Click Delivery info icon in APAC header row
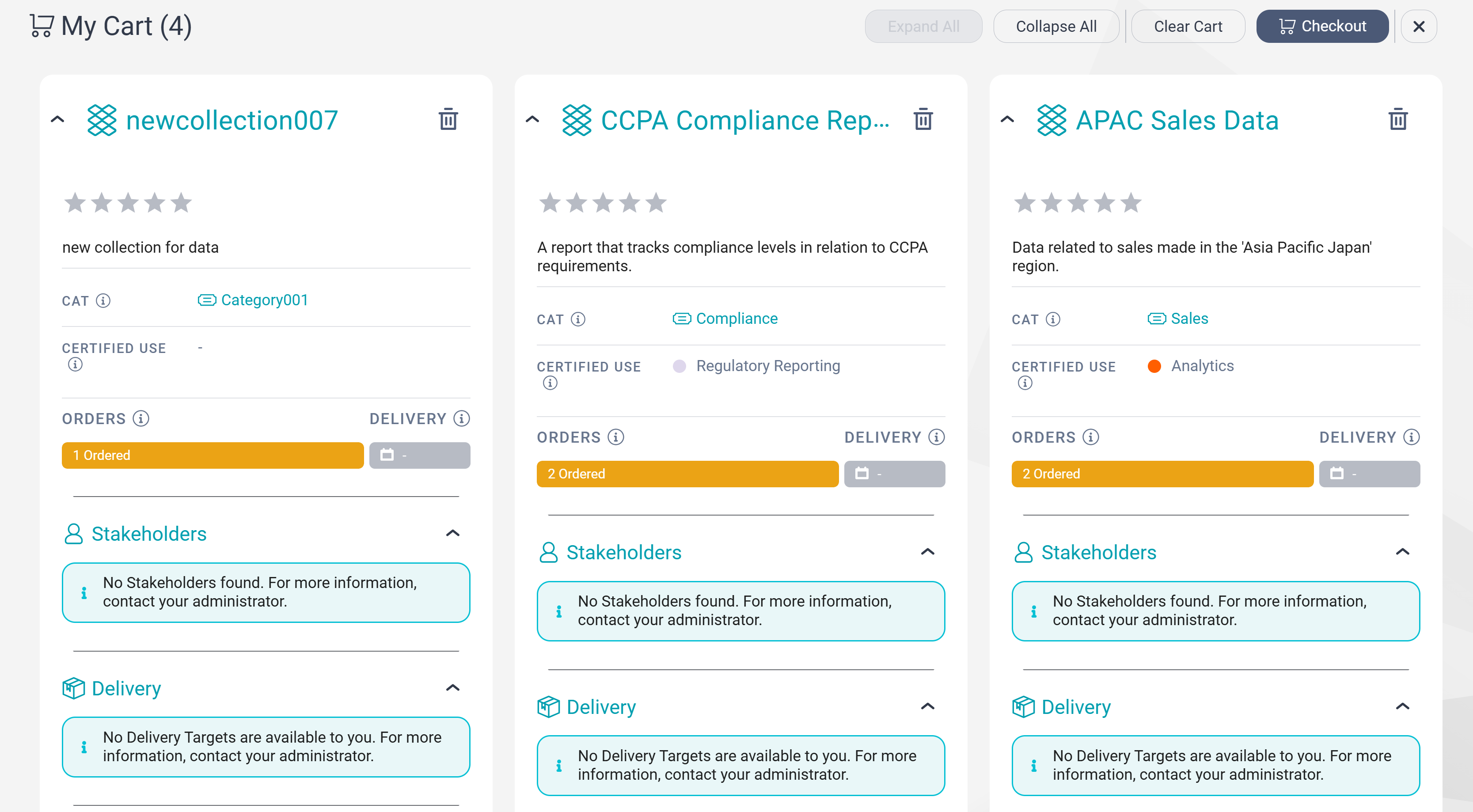 (1412, 437)
